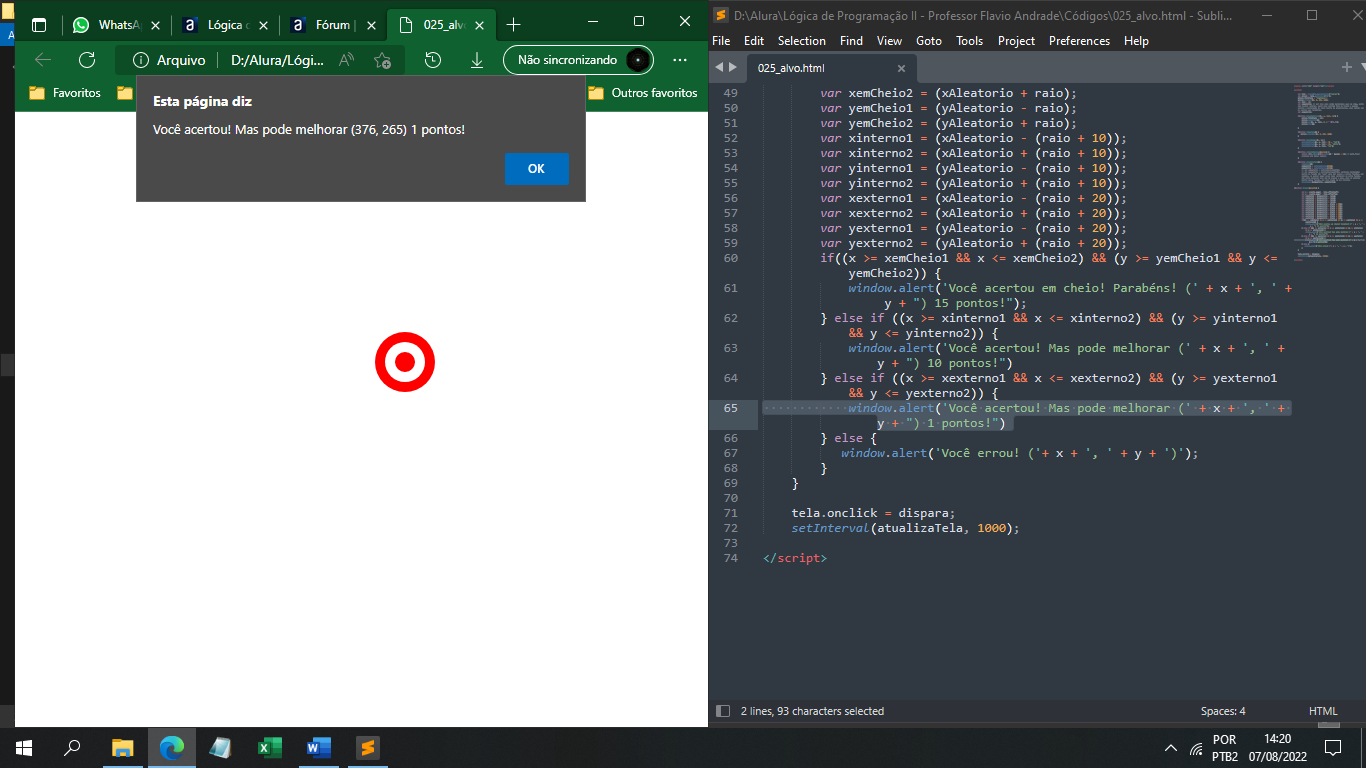
Task: Add page to favorites star icon
Action: 382,60
